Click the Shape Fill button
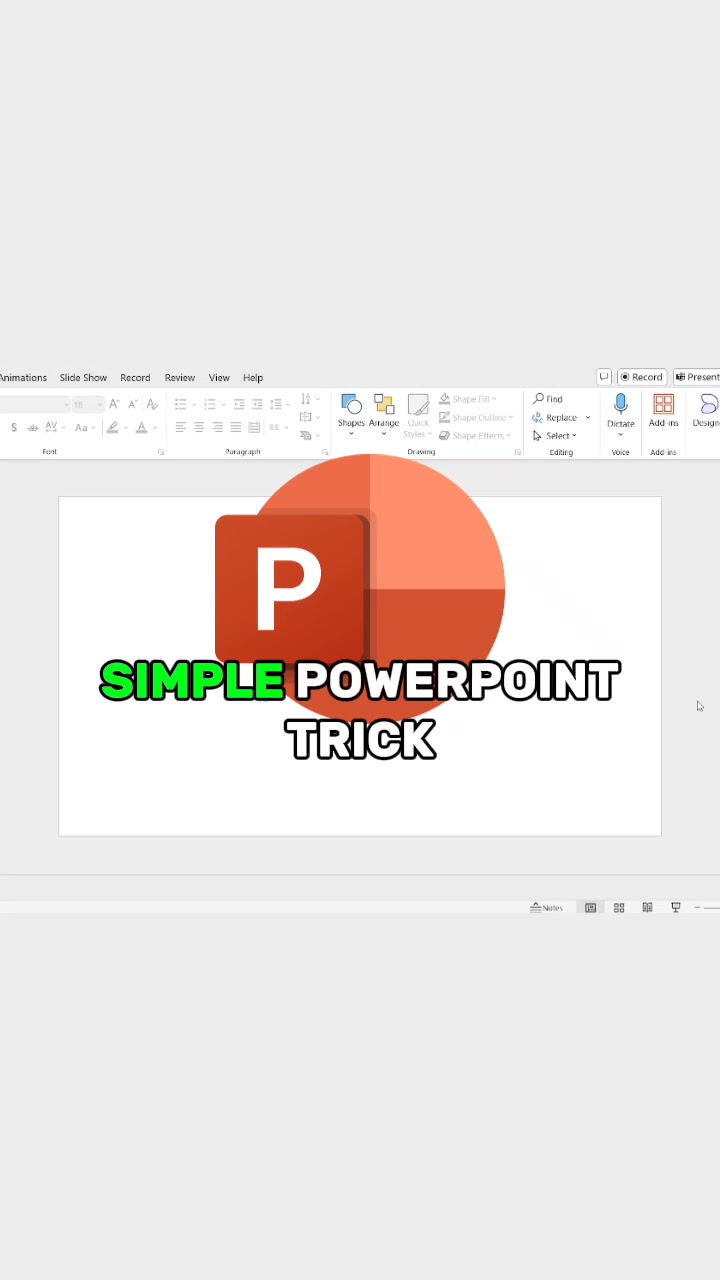 468,399
